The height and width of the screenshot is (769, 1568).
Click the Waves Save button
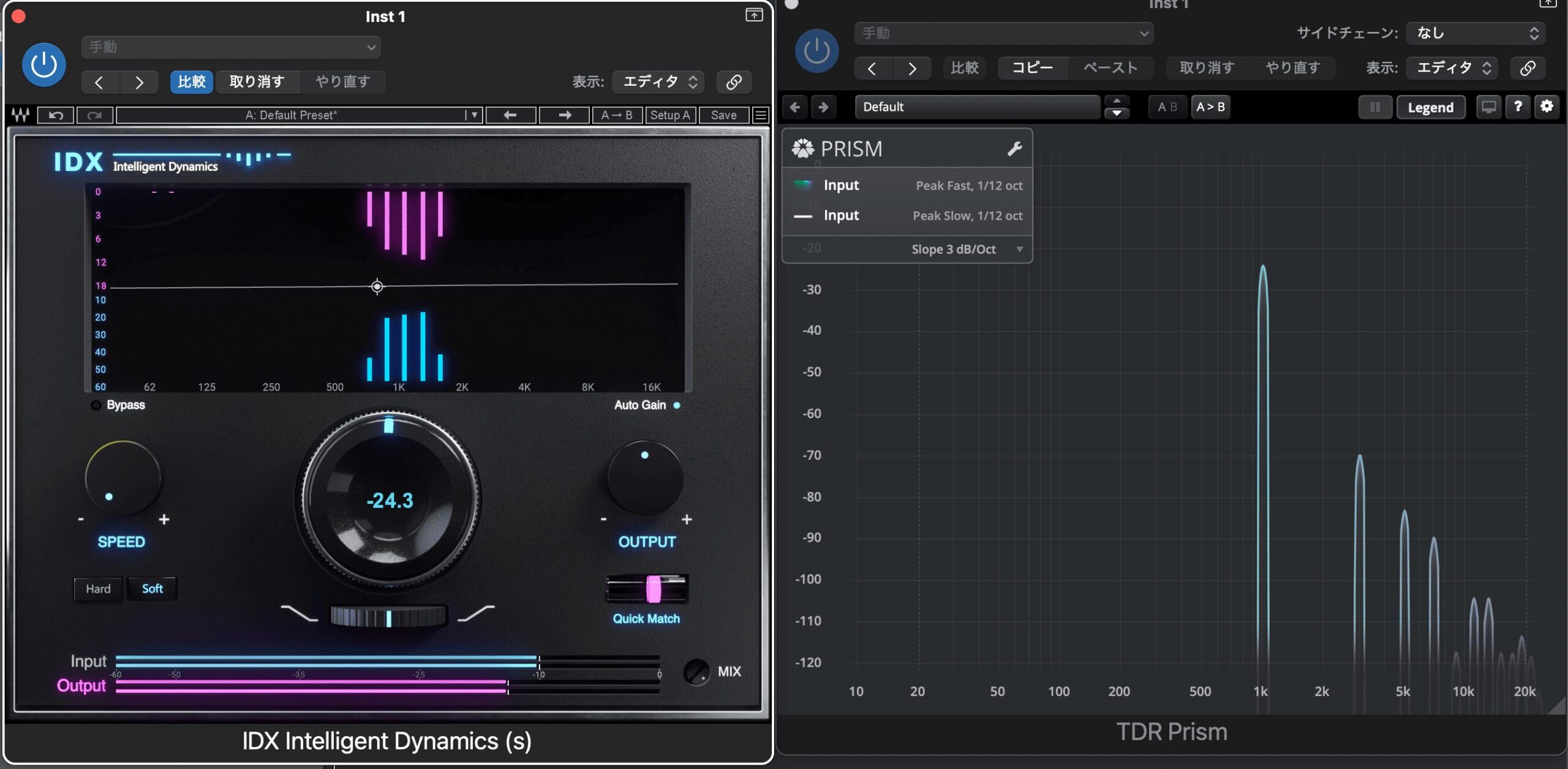coord(723,115)
